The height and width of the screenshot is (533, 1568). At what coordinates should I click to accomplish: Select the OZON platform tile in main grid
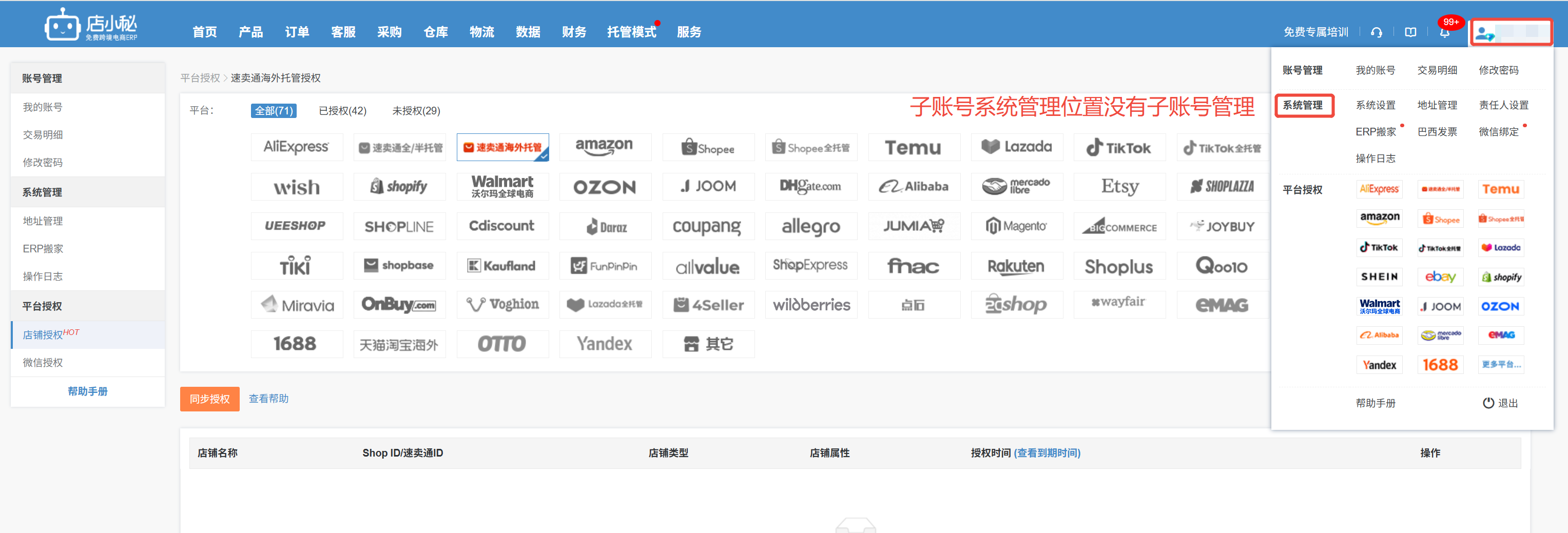coord(605,187)
